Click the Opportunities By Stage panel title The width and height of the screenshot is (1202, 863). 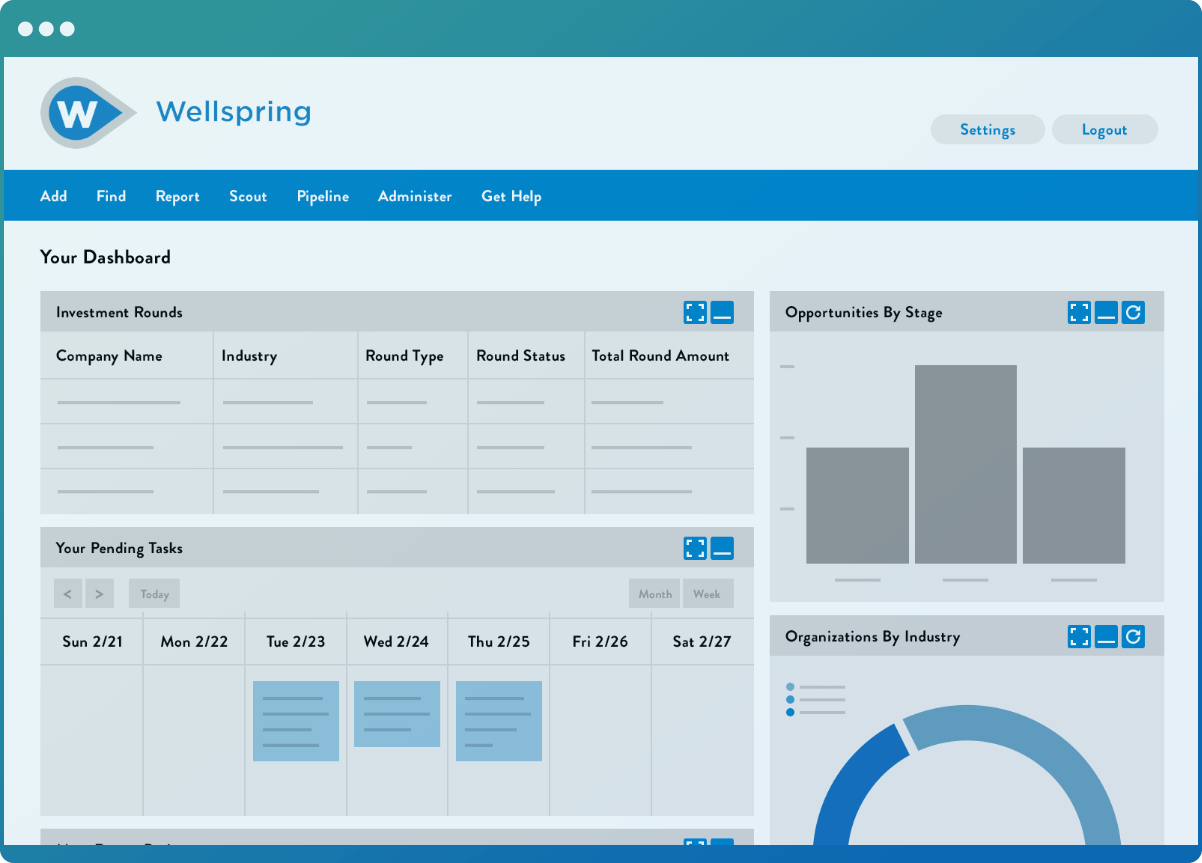(864, 312)
